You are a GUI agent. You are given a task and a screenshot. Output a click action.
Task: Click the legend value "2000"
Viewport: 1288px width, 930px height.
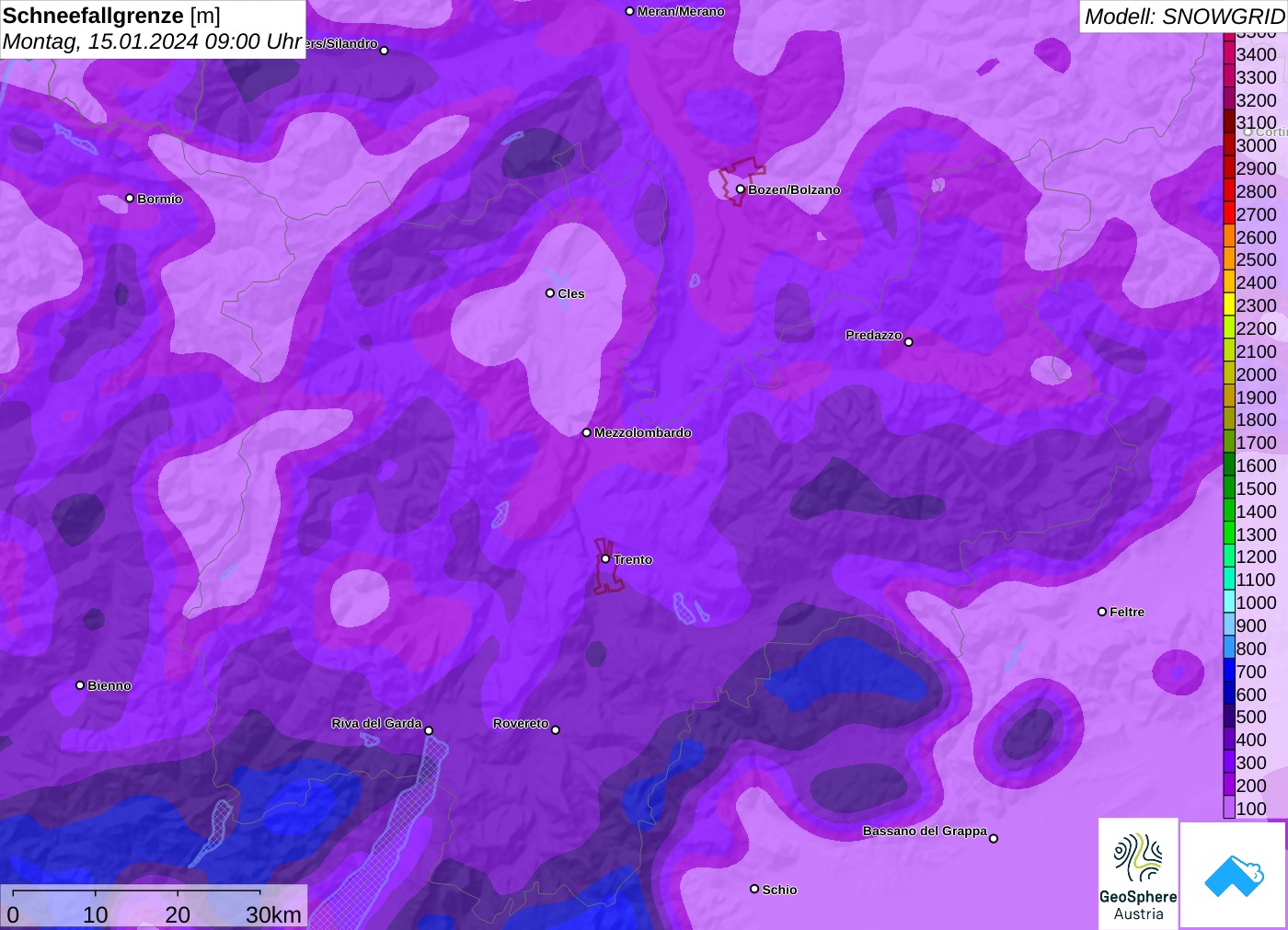click(x=1256, y=374)
